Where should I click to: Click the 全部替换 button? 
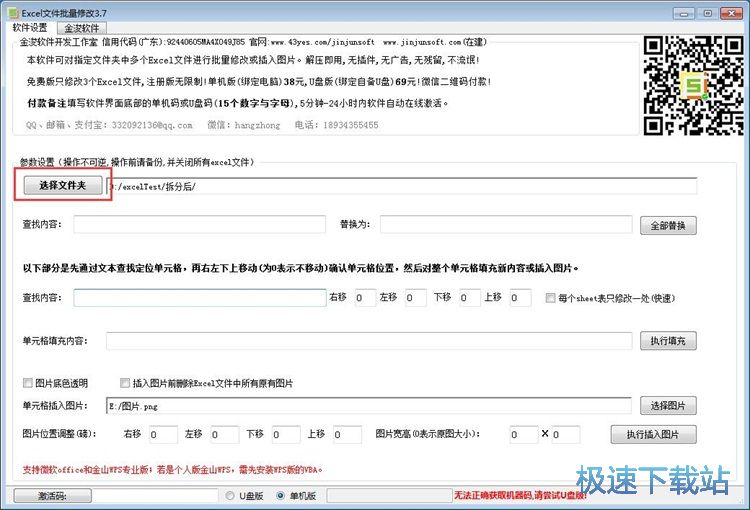point(667,226)
